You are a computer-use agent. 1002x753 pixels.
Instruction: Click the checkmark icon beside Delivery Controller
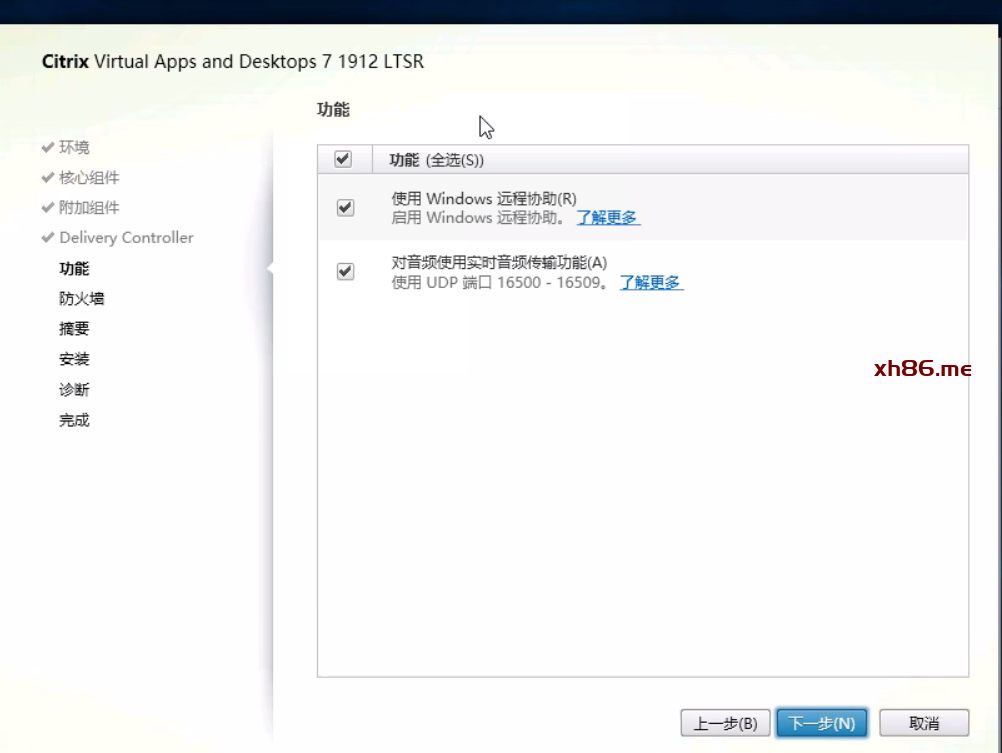coord(47,237)
